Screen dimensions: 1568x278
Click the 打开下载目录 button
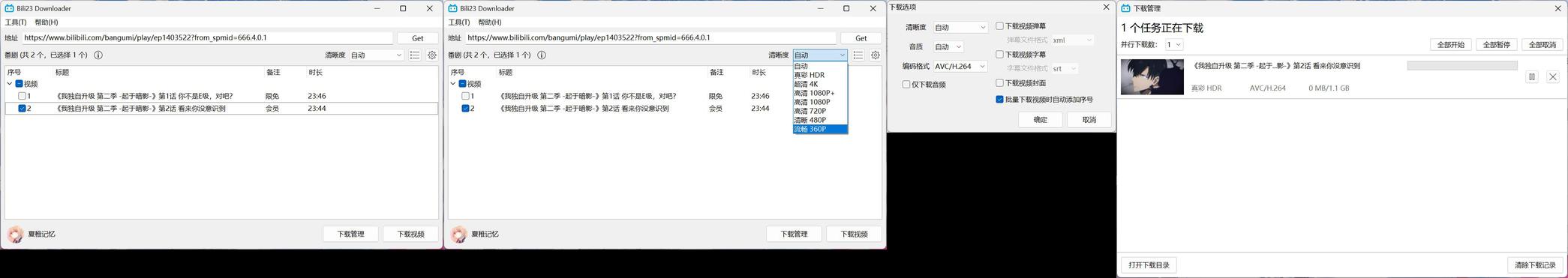[x=1149, y=265]
